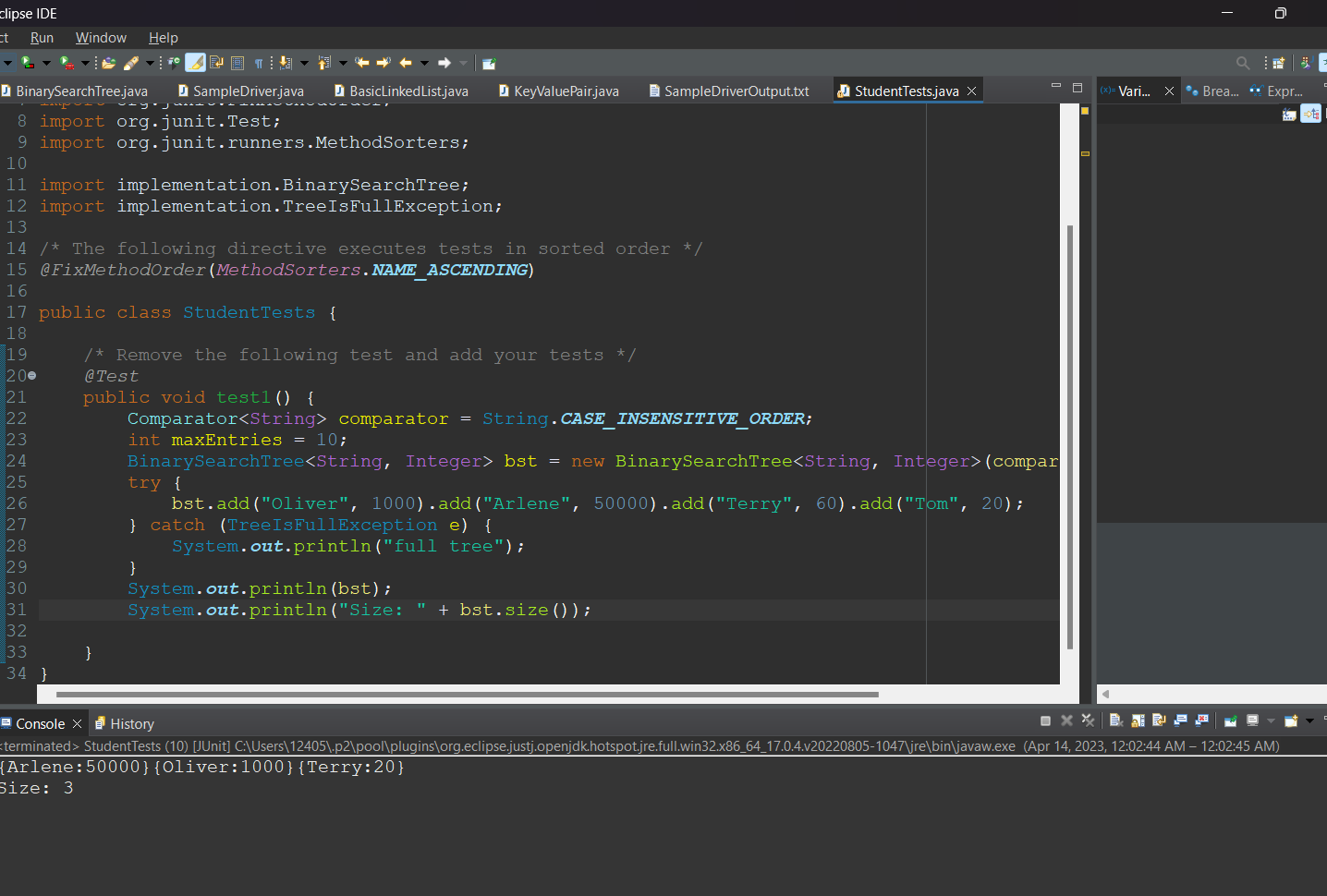Minimize the editor area pane
Viewport: 1327px width, 896px height.
[x=1055, y=87]
